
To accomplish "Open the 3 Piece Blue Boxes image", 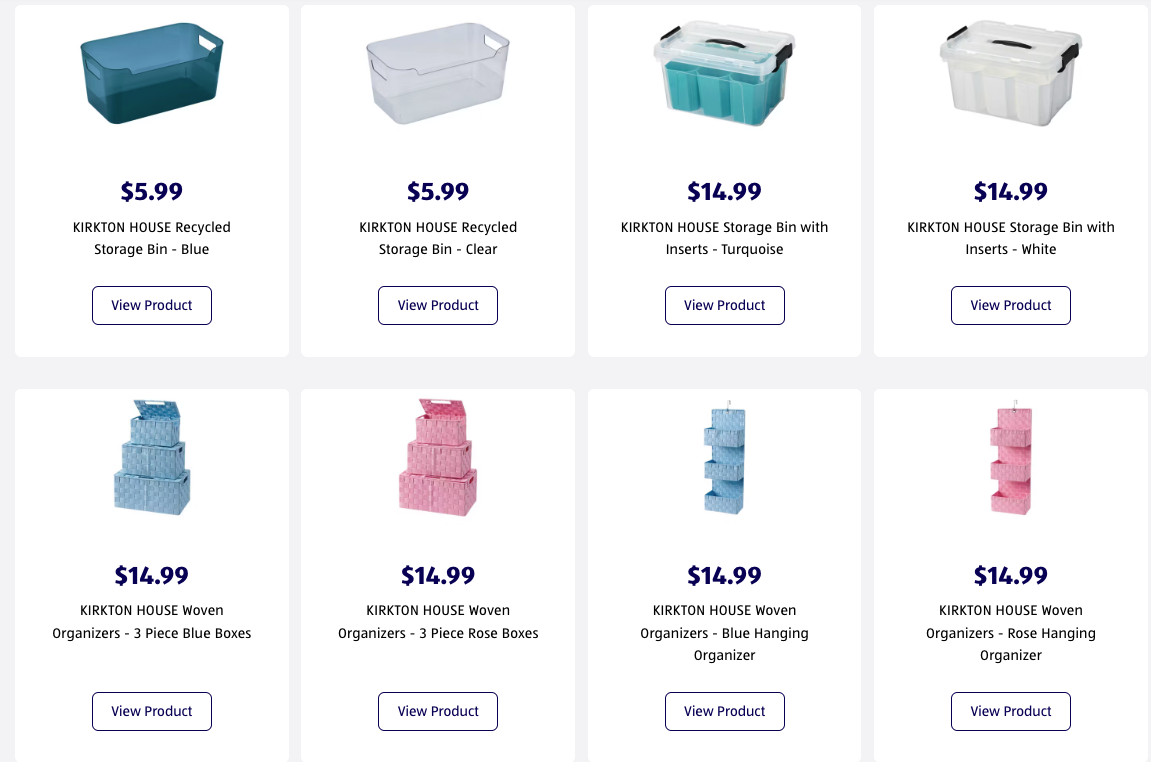I will point(152,457).
